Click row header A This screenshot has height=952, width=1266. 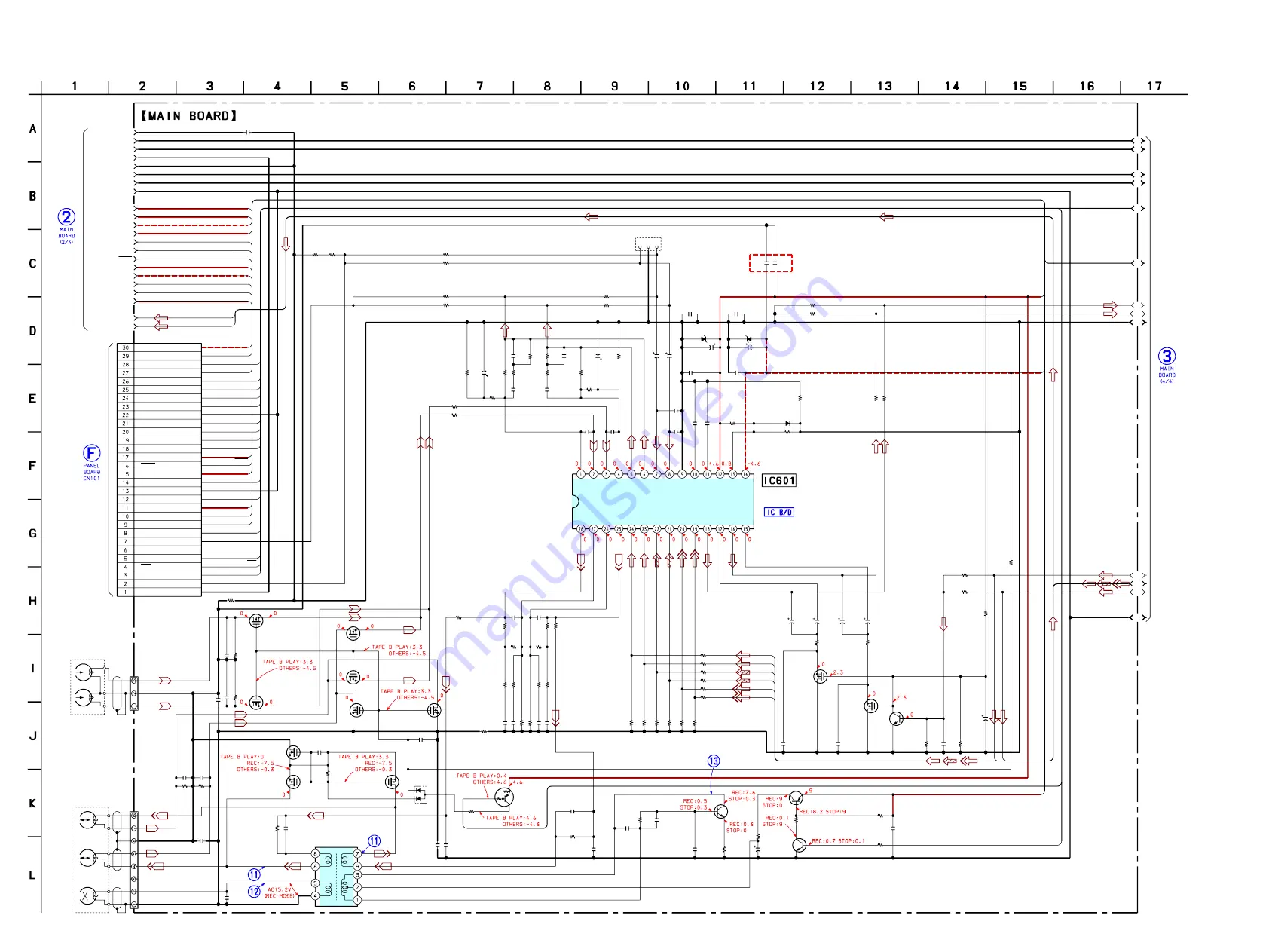point(32,128)
